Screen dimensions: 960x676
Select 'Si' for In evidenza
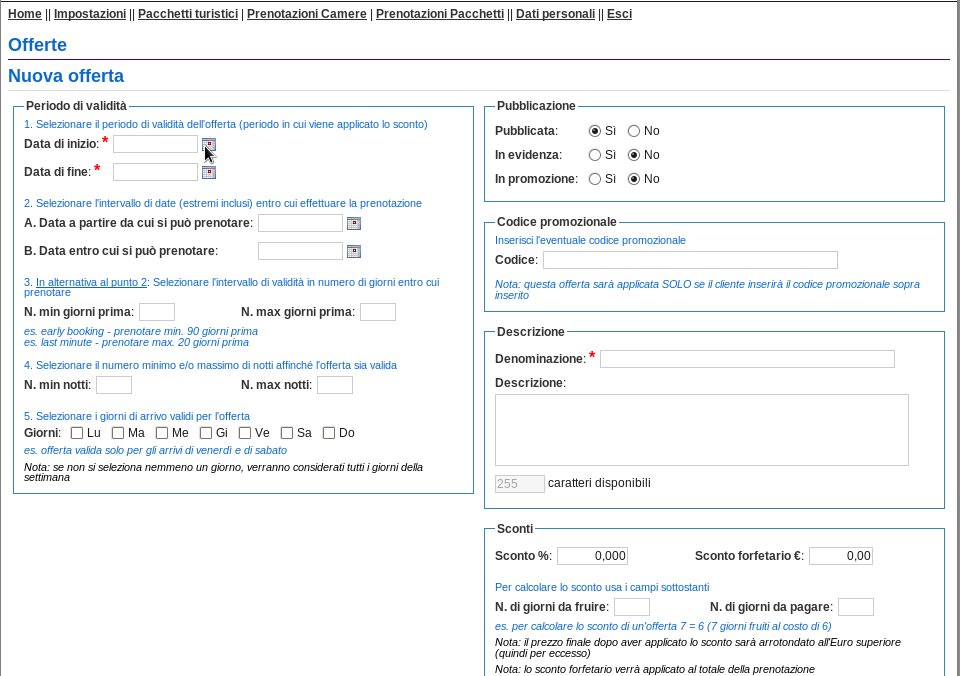(x=594, y=155)
